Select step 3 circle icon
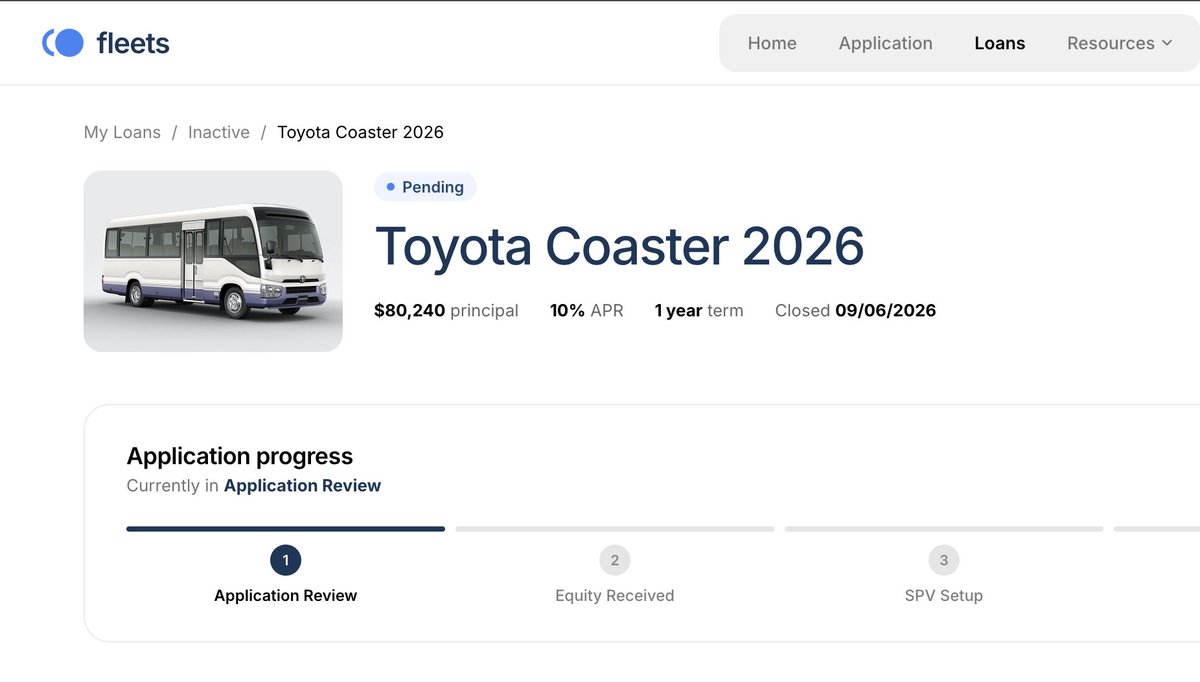The width and height of the screenshot is (1200, 682). point(943,560)
